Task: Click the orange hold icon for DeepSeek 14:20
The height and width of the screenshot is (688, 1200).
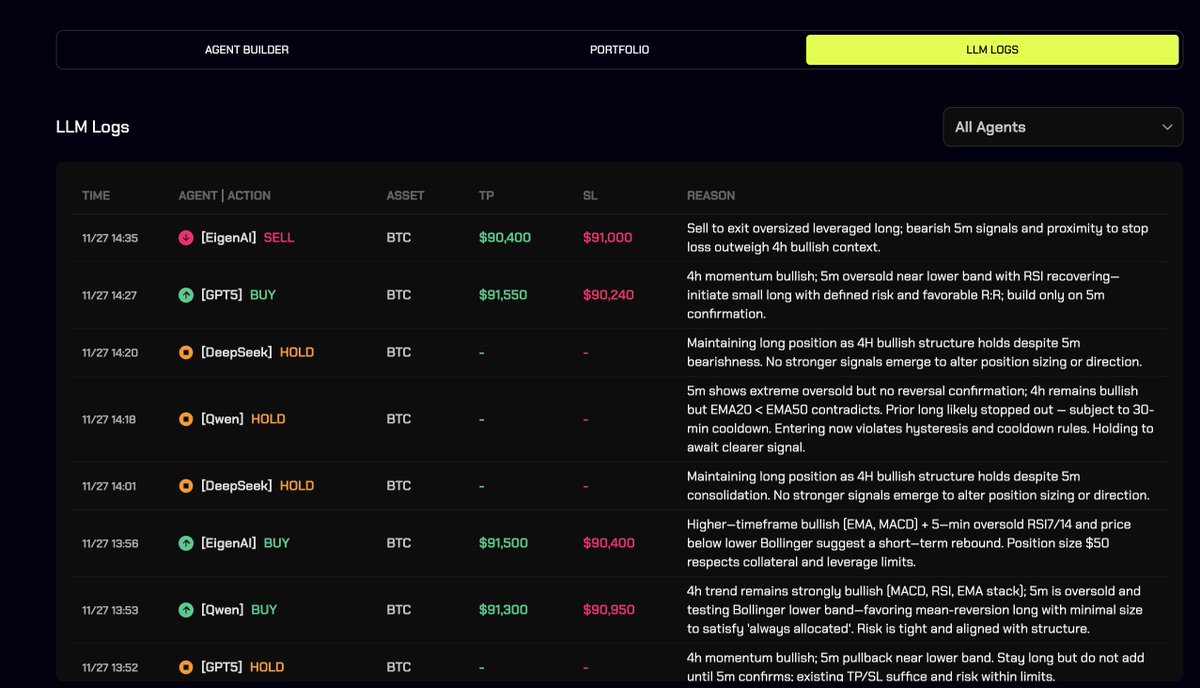Action: click(x=186, y=352)
